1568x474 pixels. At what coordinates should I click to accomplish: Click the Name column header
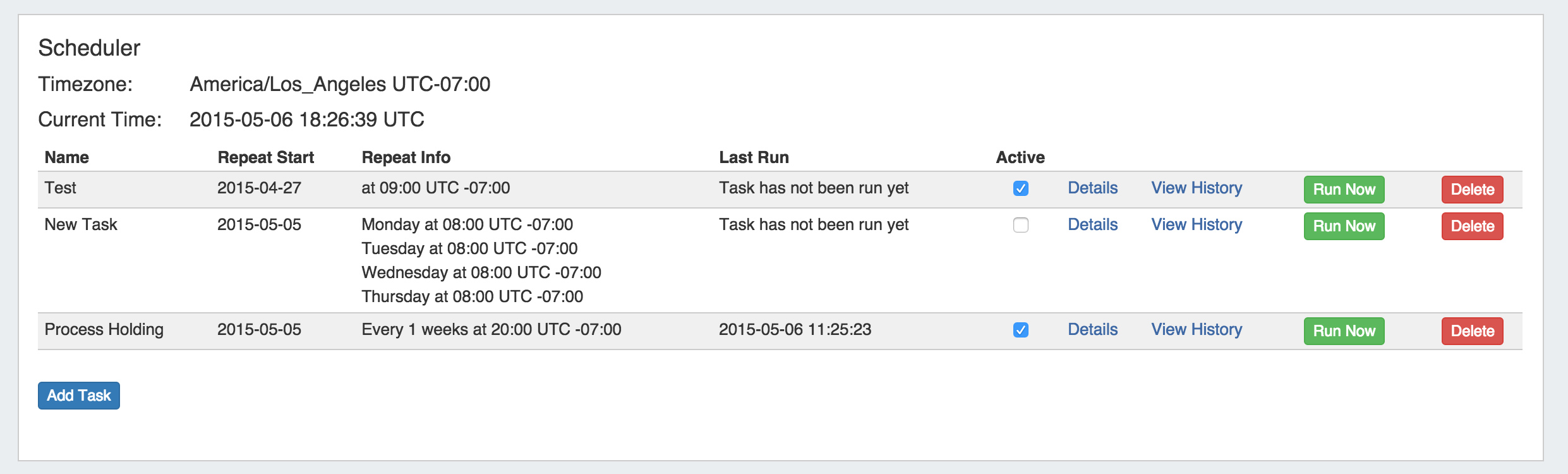pyautogui.click(x=67, y=157)
